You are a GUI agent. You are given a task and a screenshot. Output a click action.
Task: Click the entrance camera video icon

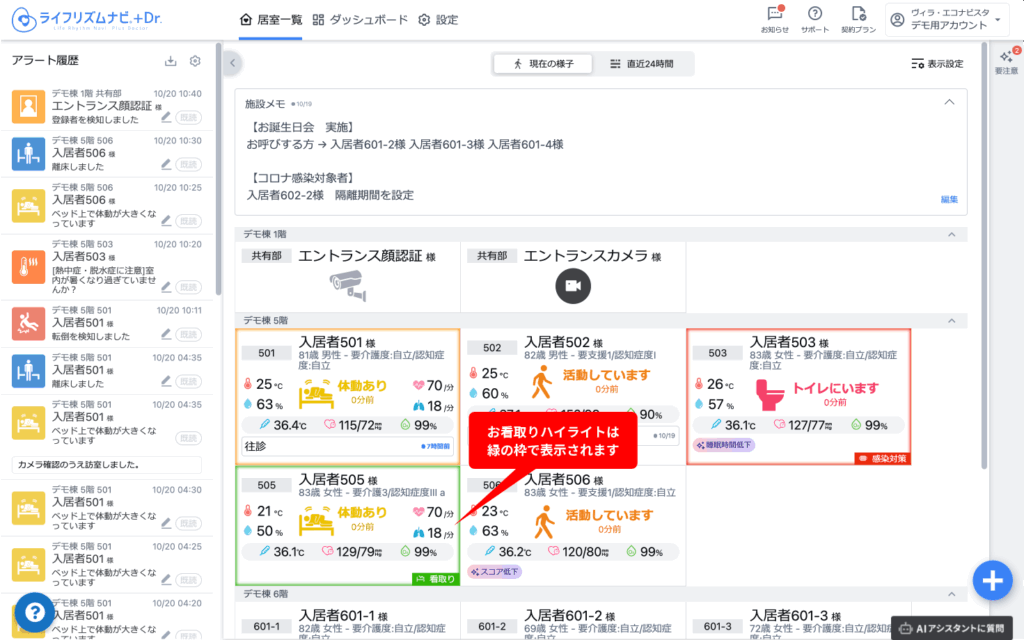pyautogui.click(x=573, y=286)
